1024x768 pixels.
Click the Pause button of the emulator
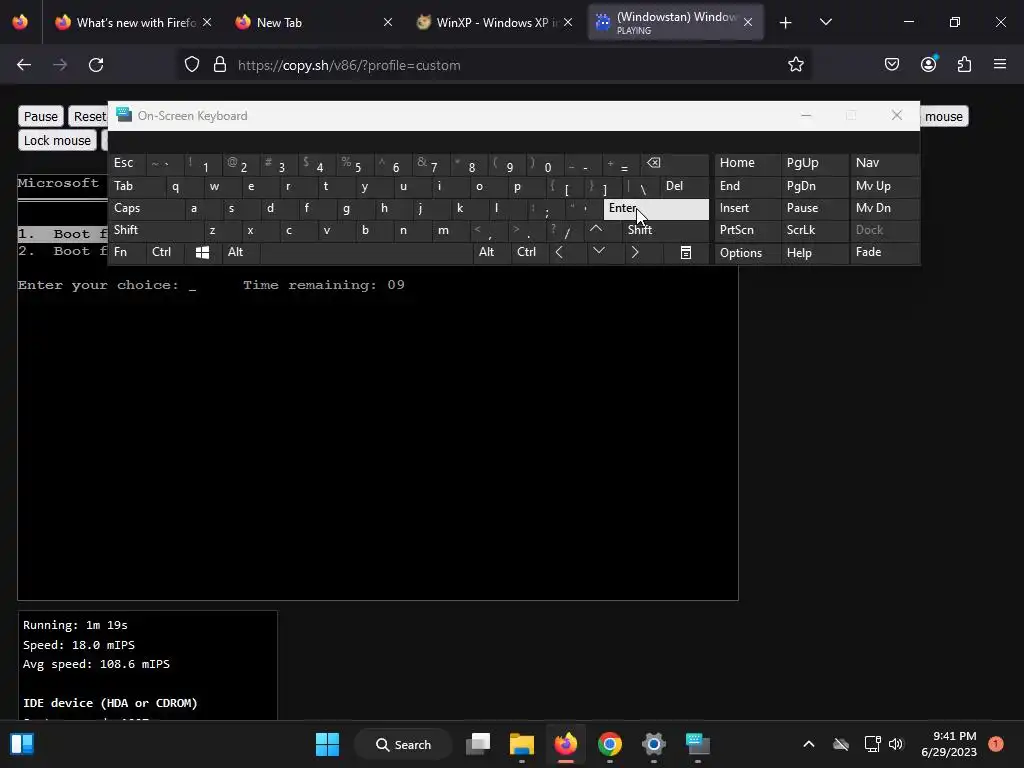[x=40, y=116]
